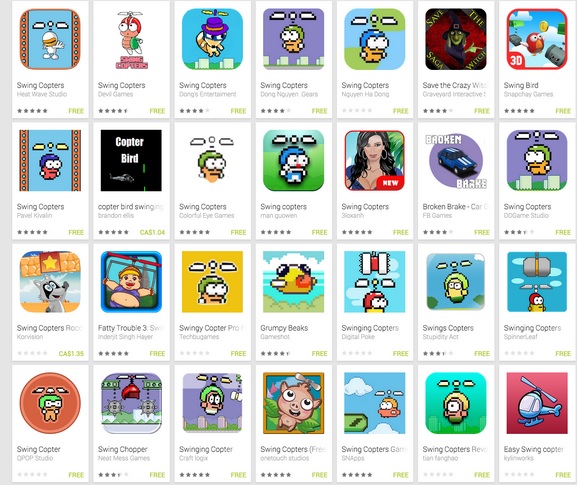
Task: Open the Swing Copters pig icon by onetouch studios
Action: (293, 403)
